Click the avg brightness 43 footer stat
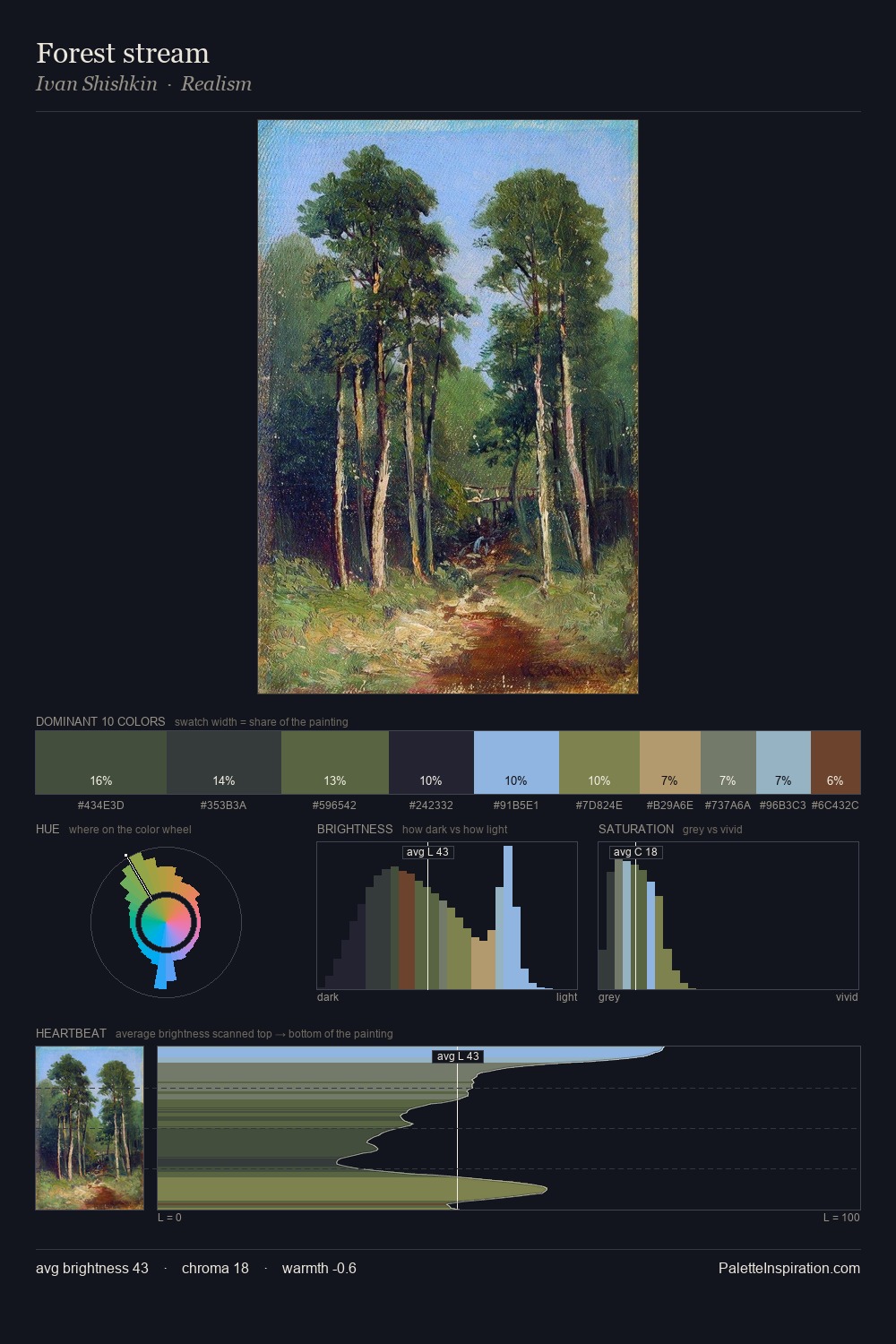Image resolution: width=896 pixels, height=1344 pixels. point(92,1268)
